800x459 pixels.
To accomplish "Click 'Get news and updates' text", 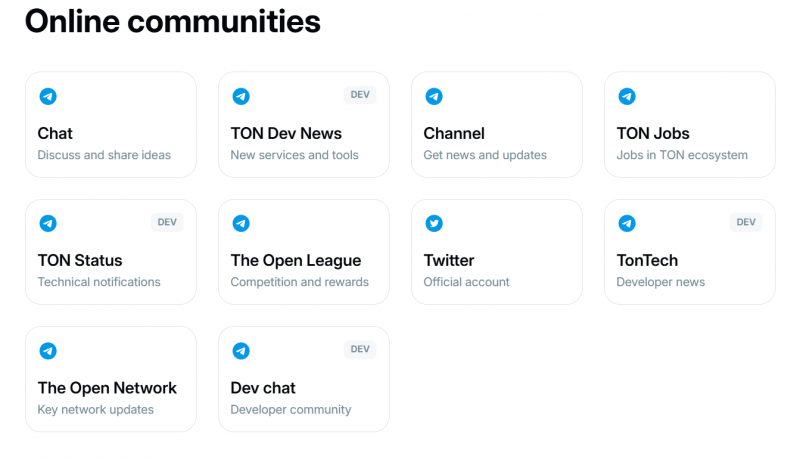I will pos(485,155).
